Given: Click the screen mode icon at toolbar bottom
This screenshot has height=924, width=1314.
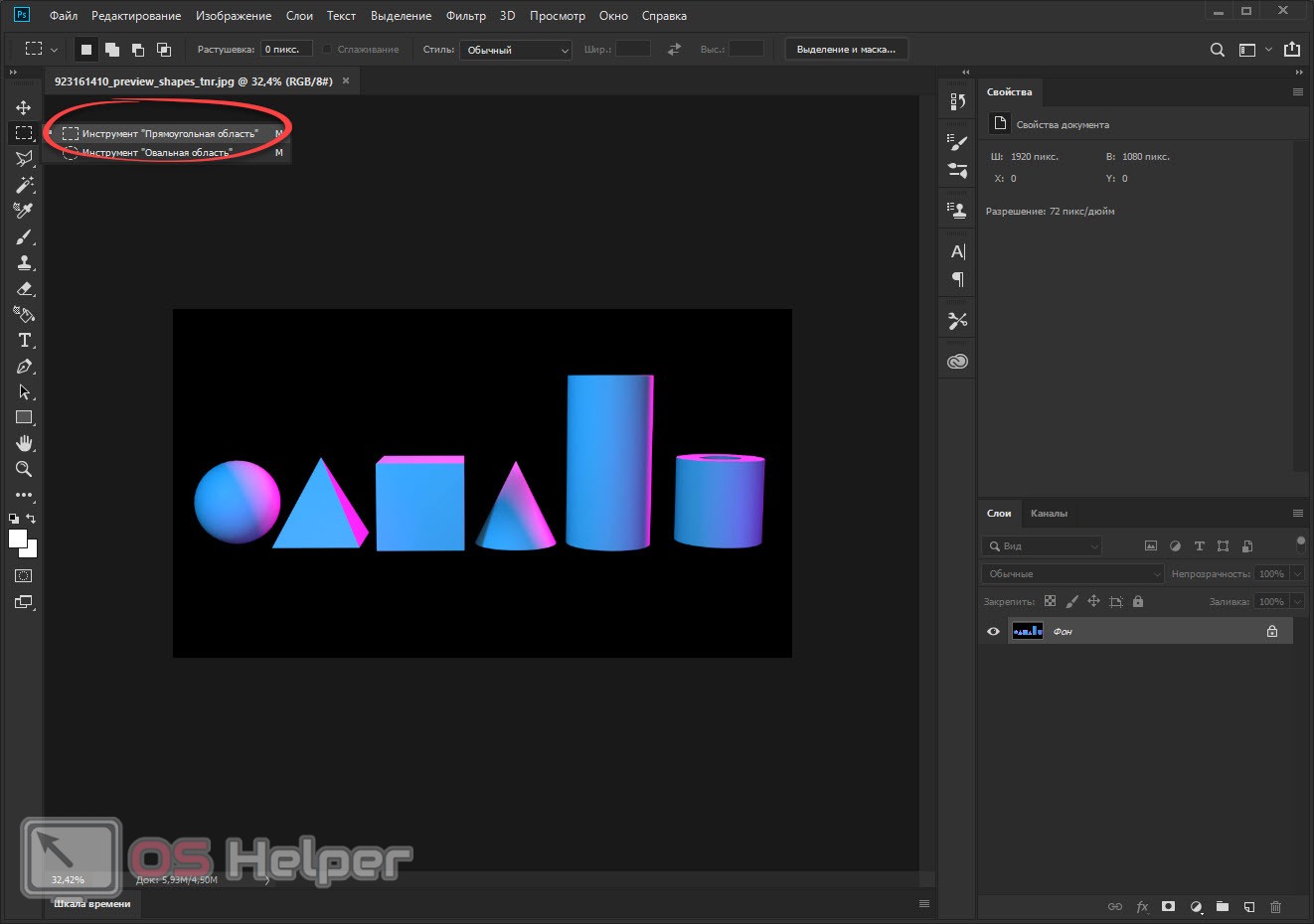Looking at the screenshot, I should click(x=24, y=602).
